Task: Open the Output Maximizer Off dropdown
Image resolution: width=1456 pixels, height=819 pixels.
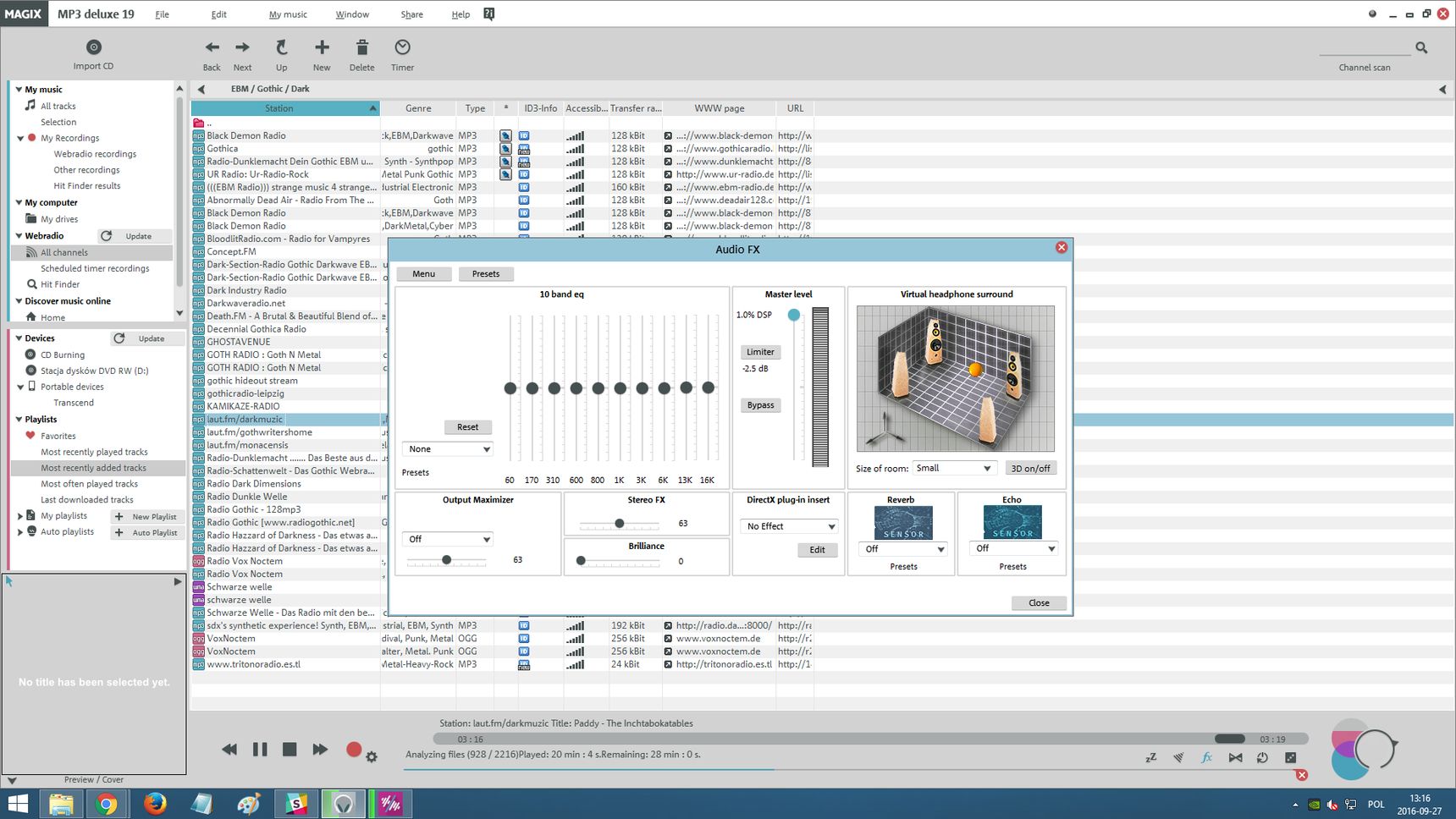Action: [x=448, y=539]
